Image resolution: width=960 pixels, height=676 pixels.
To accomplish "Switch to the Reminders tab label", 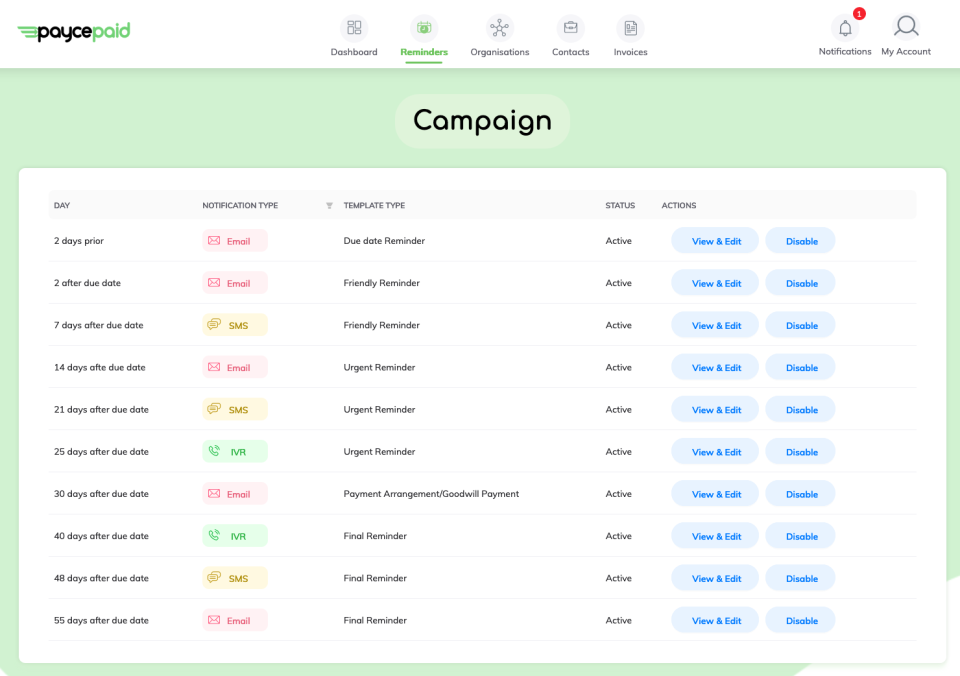I will click(424, 52).
